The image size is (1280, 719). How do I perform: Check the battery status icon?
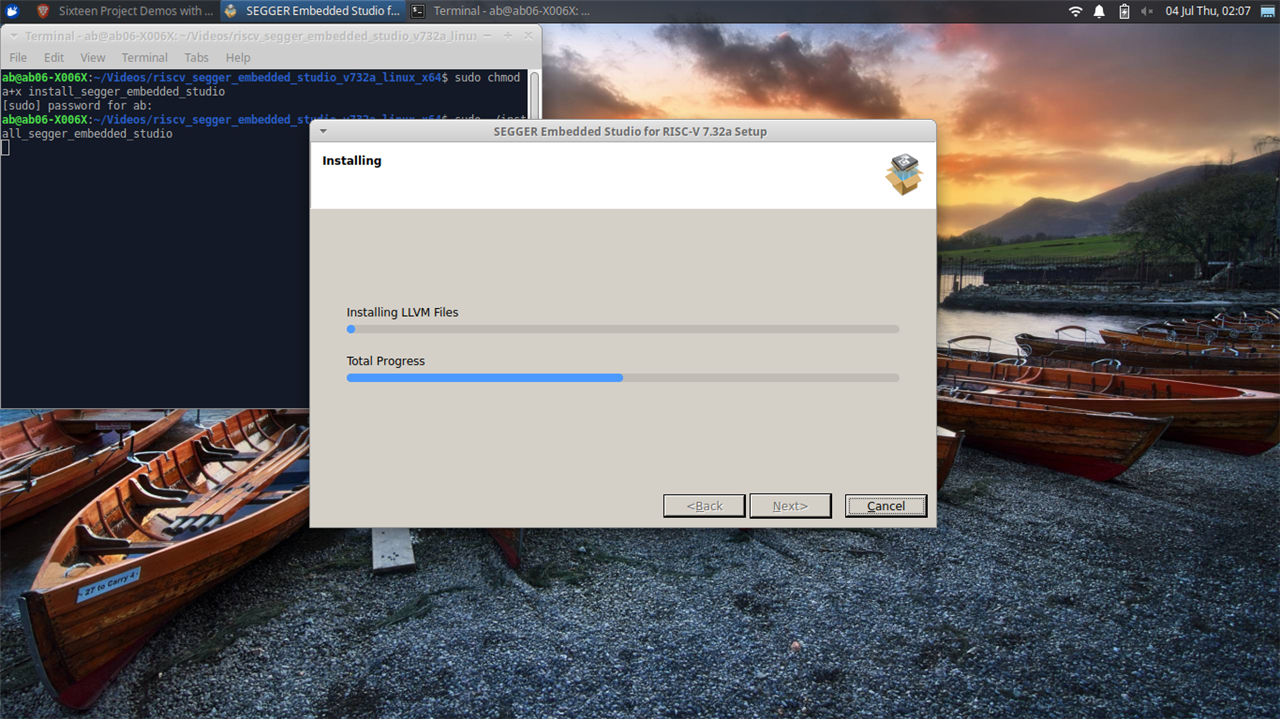click(x=1124, y=11)
